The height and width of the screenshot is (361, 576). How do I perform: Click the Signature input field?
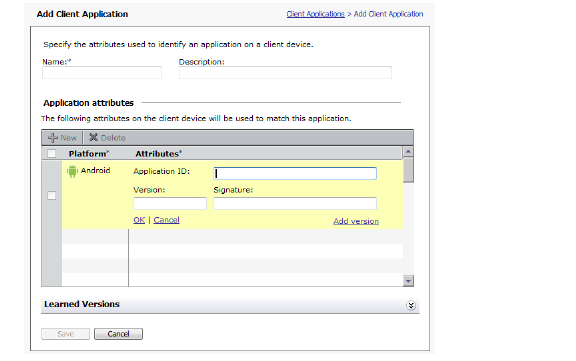pyautogui.click(x=295, y=203)
